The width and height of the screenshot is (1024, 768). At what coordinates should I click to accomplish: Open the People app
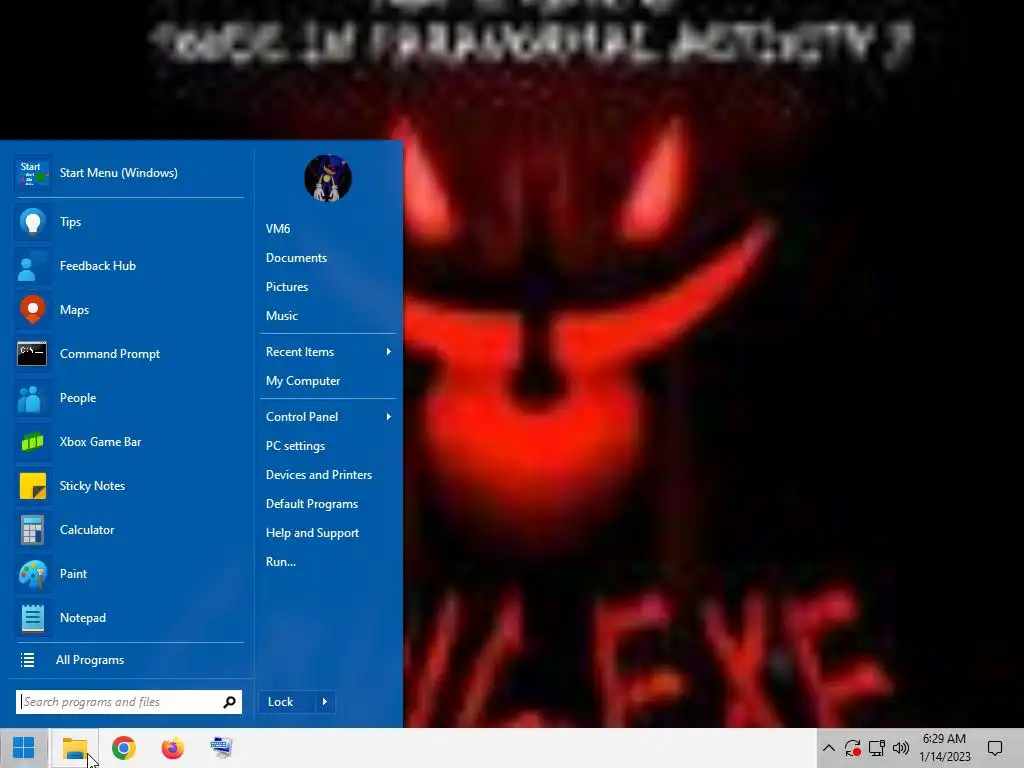pos(129,398)
